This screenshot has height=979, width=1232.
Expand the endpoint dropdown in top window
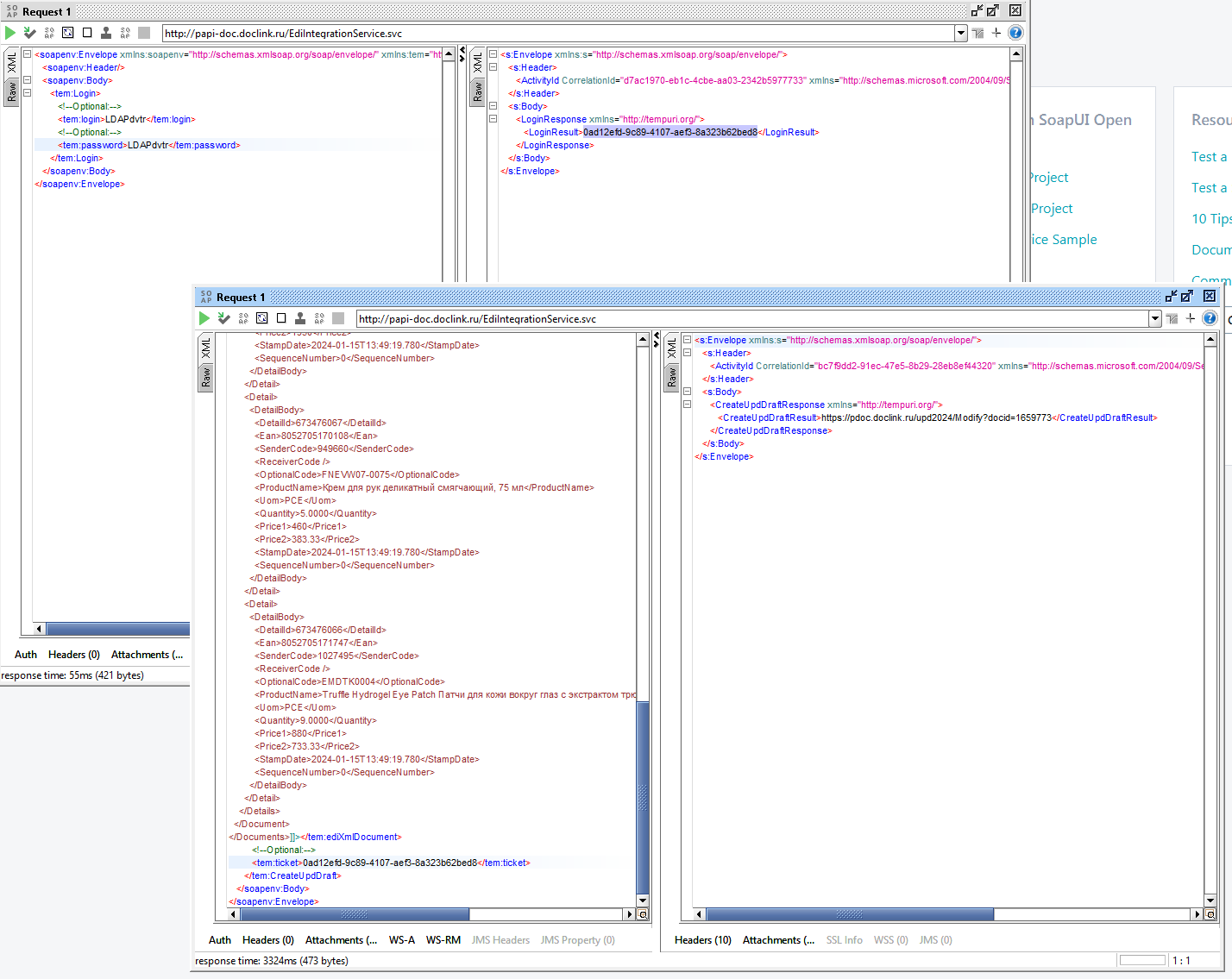pos(960,33)
